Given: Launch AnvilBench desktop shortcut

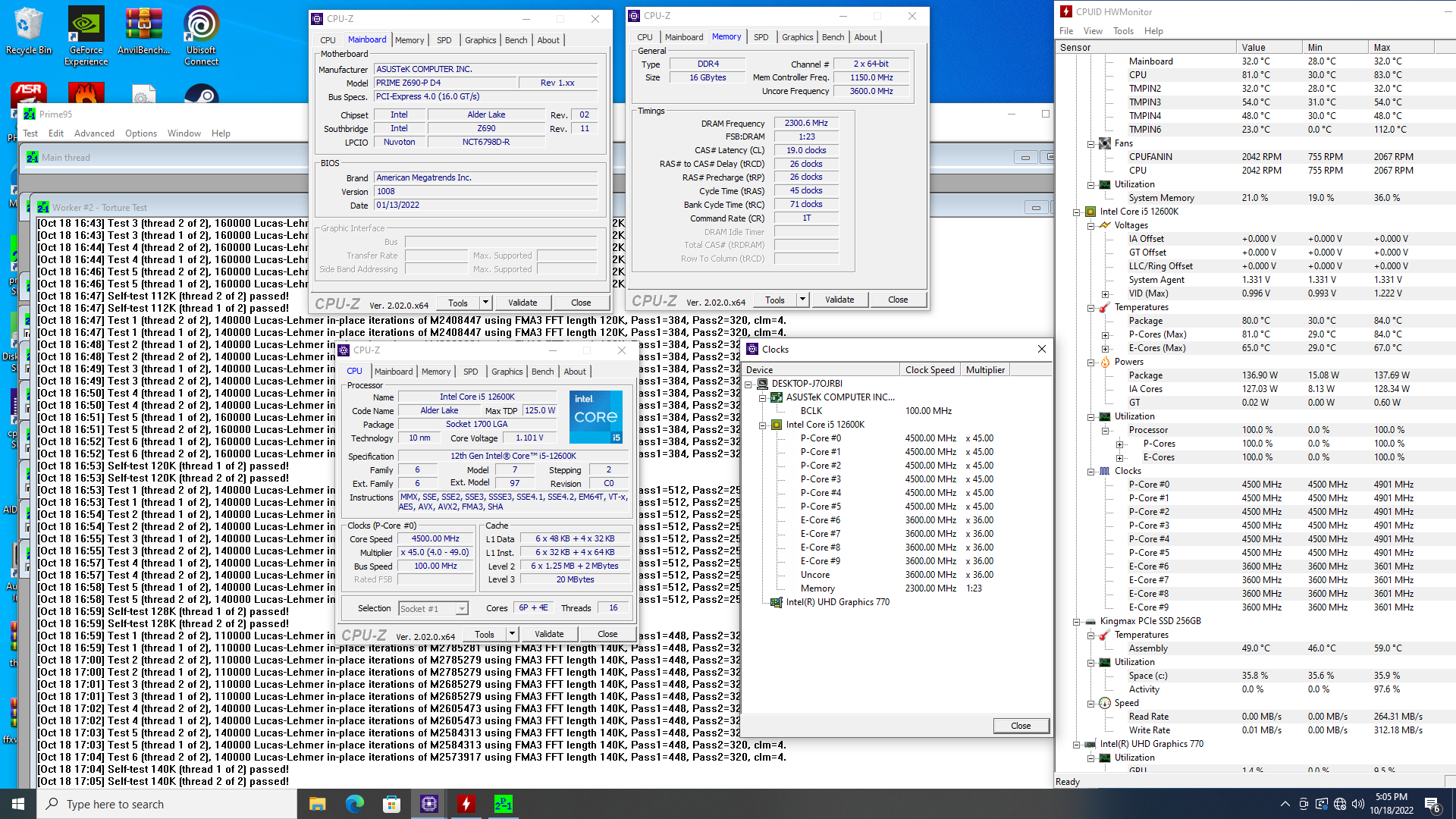Looking at the screenshot, I should coord(143,30).
